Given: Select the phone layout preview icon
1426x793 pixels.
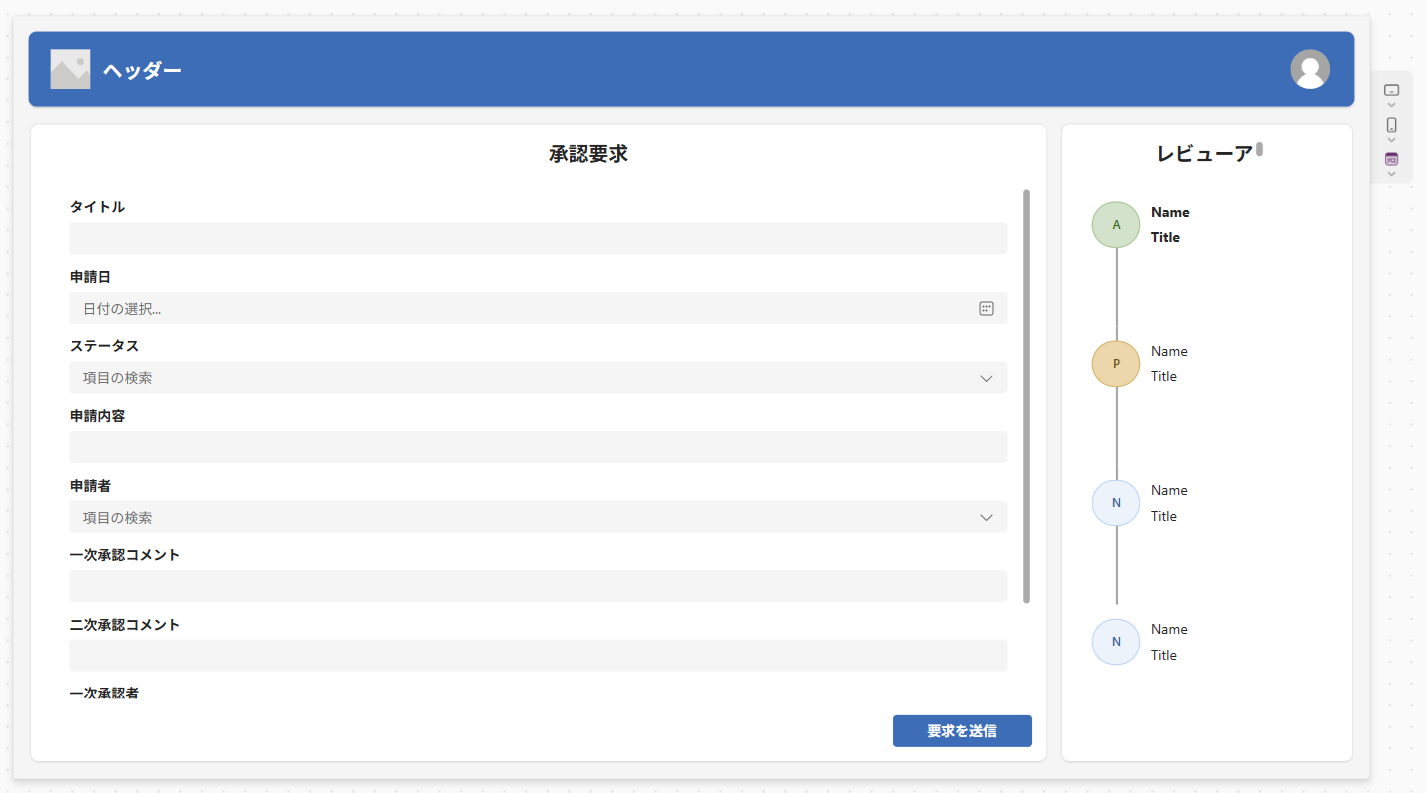Looking at the screenshot, I should [x=1391, y=125].
